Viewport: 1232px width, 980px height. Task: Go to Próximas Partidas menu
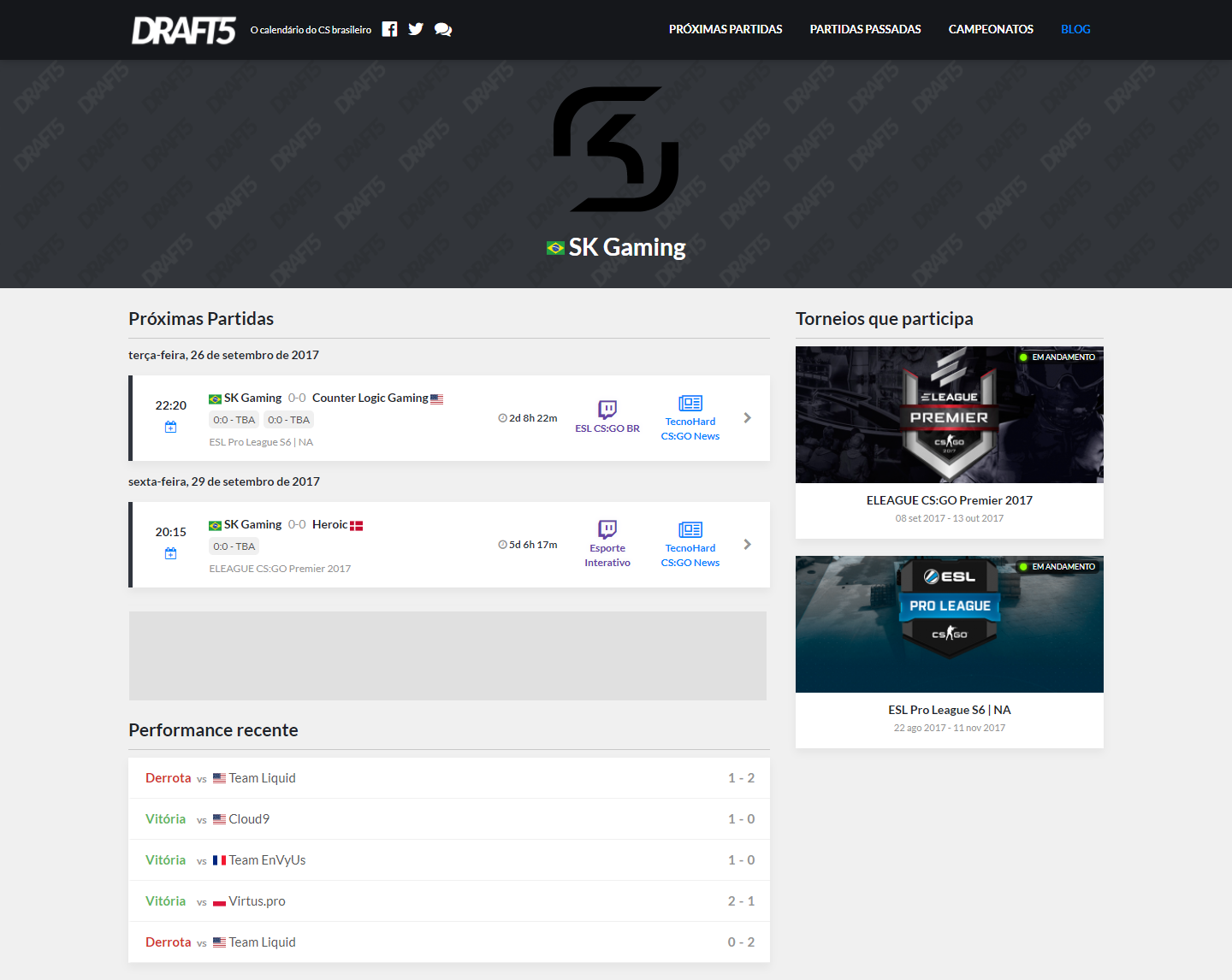(726, 29)
